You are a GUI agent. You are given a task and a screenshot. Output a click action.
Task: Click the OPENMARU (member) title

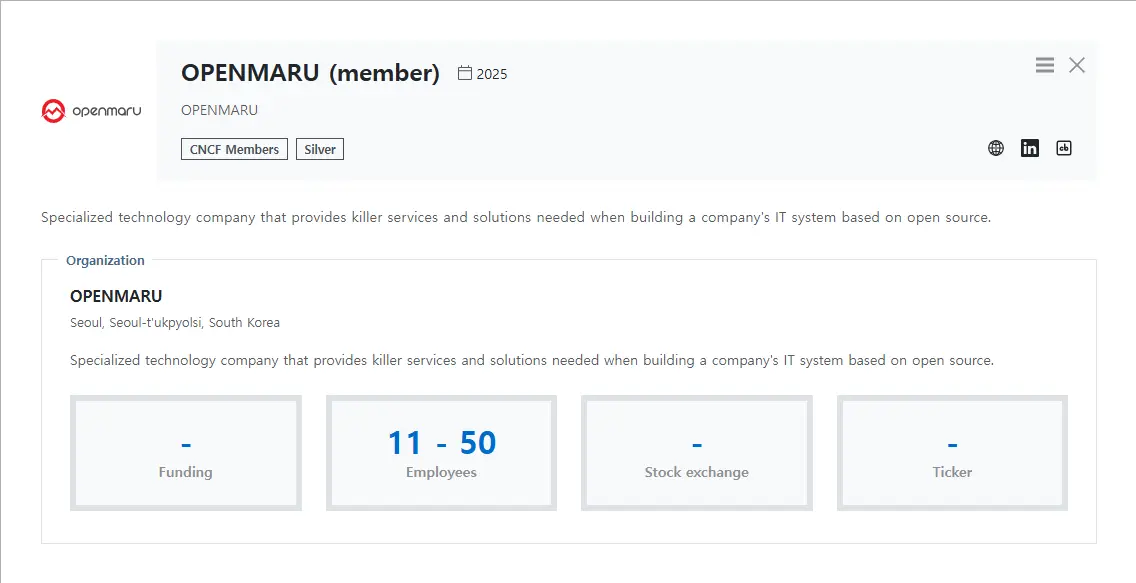tap(310, 73)
